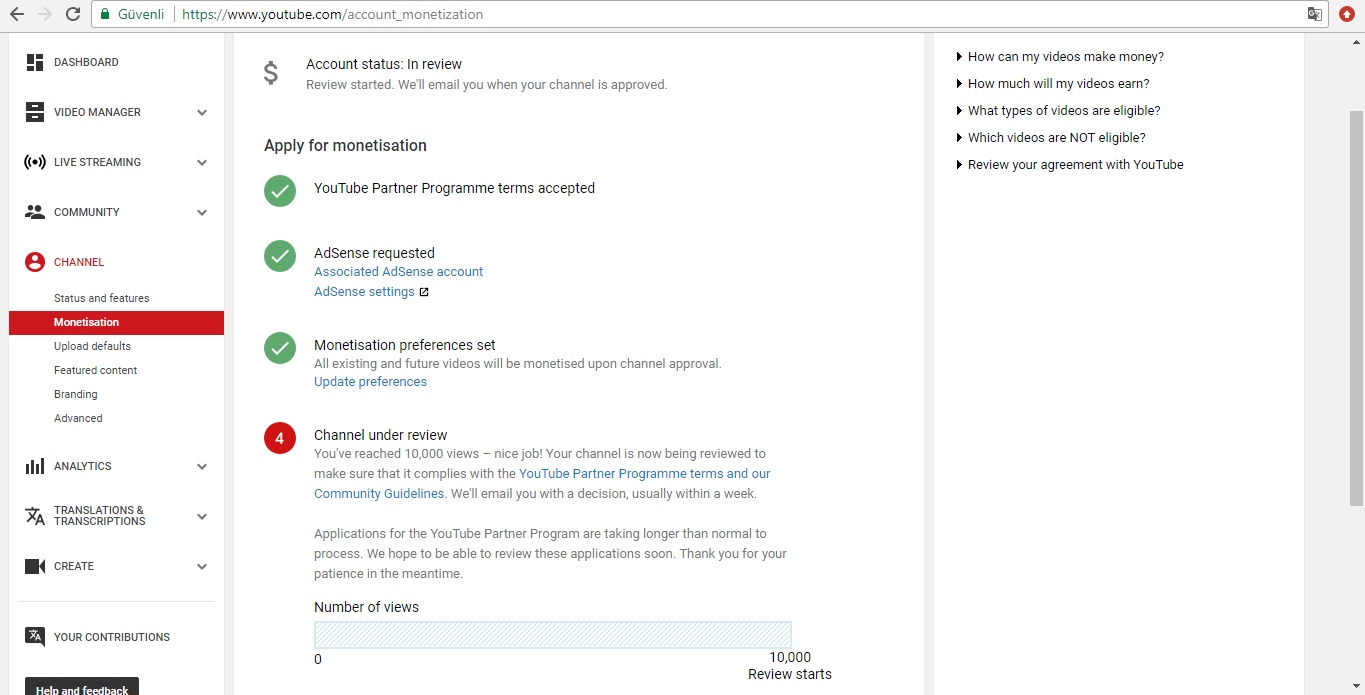Open the Community Guidelines link

(379, 494)
